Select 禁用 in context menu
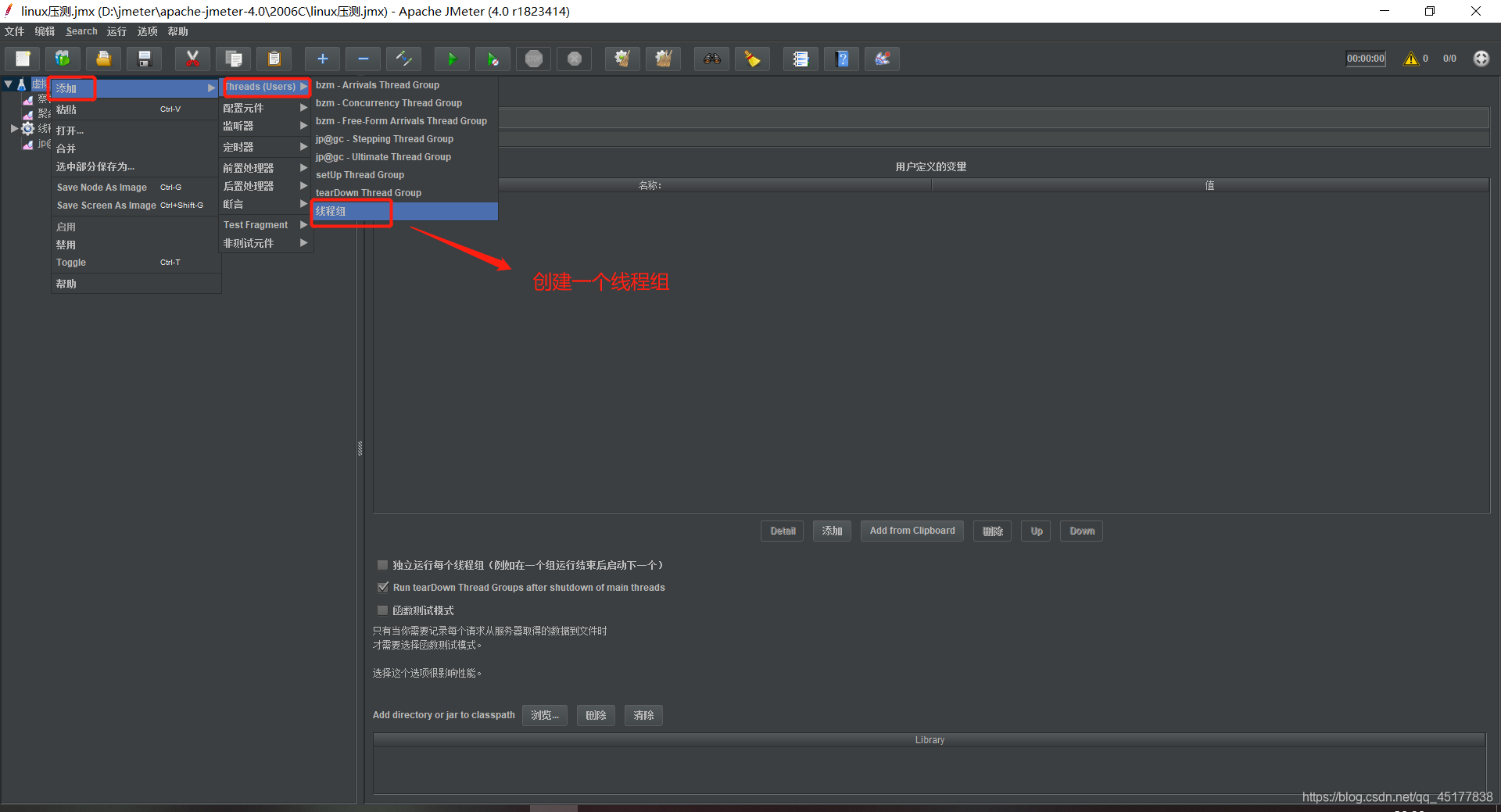This screenshot has height=812, width=1501. [x=136, y=245]
